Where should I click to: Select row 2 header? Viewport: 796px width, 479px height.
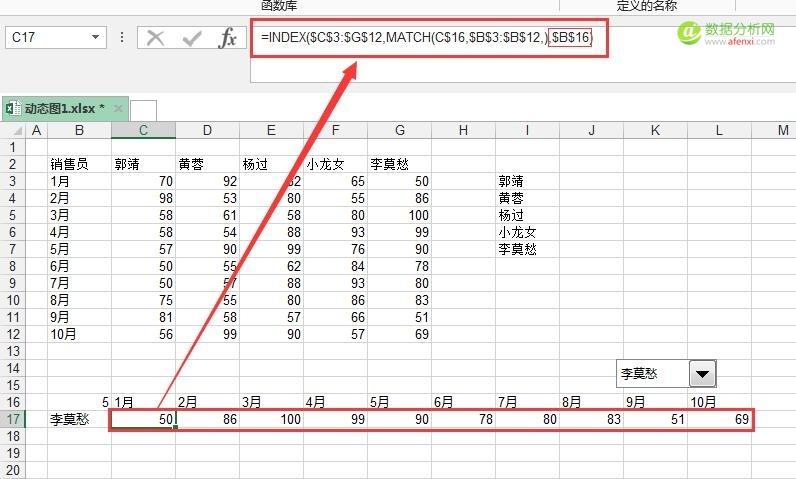[x=13, y=164]
